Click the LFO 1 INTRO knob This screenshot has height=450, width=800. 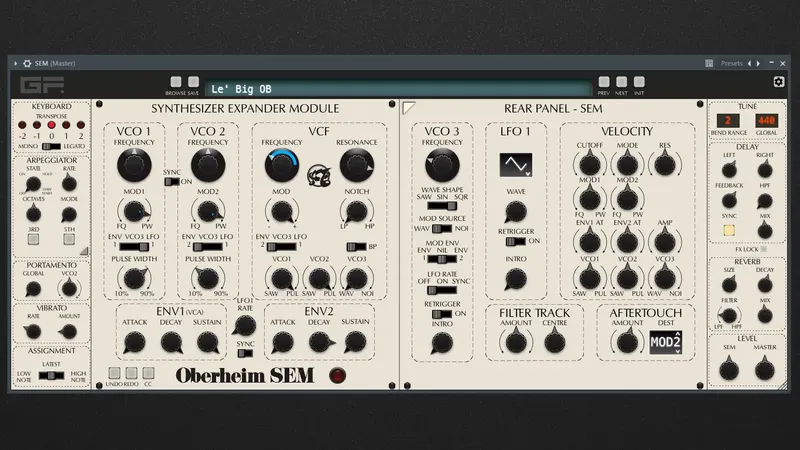pyautogui.click(x=516, y=279)
